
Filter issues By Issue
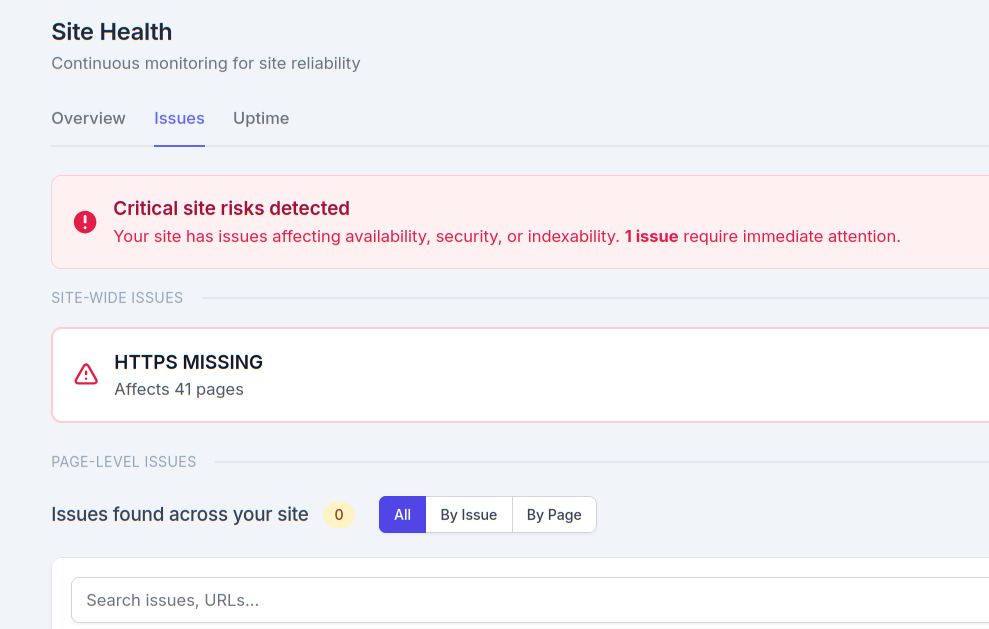click(468, 514)
